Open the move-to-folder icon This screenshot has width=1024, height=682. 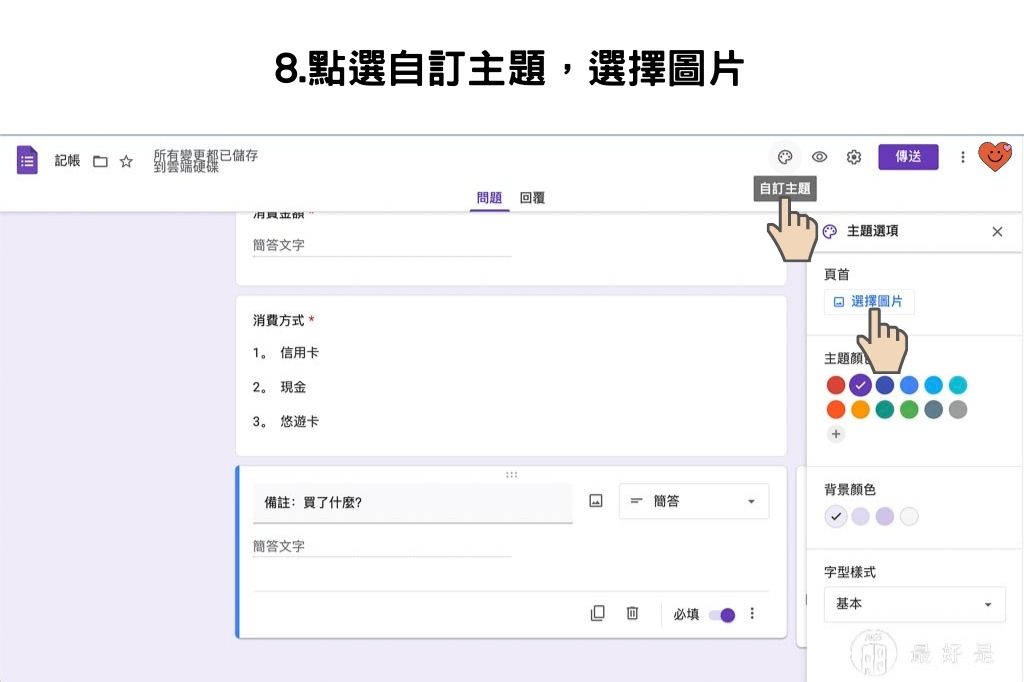pyautogui.click(x=101, y=160)
